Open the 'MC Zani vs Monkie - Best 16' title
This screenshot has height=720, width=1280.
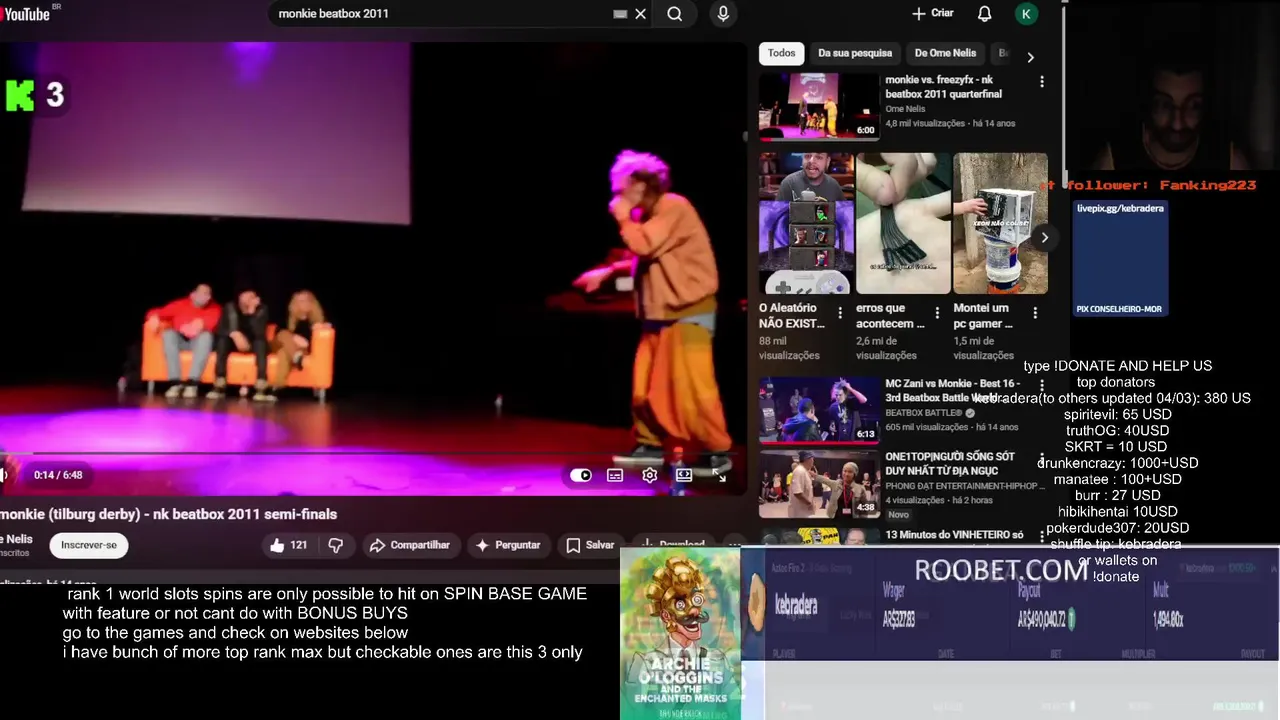click(x=952, y=391)
